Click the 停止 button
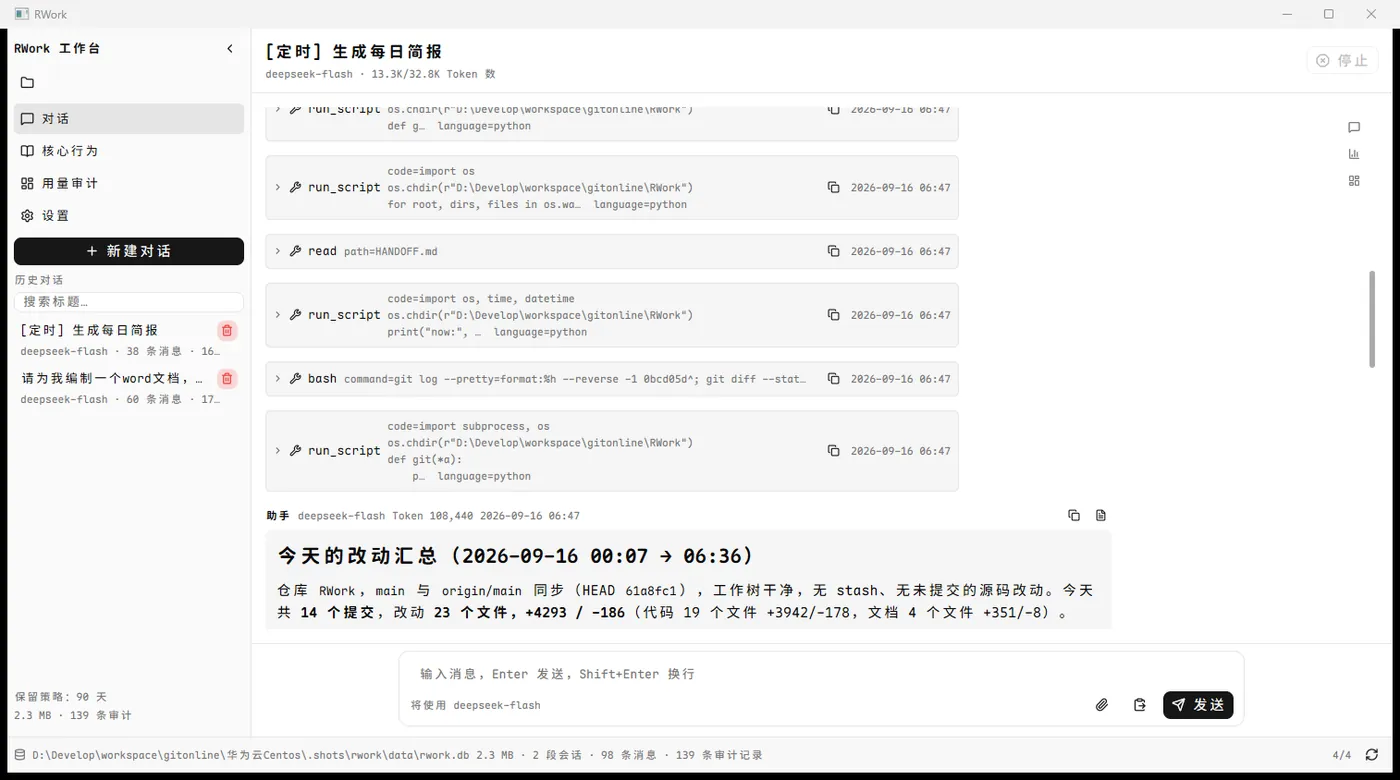 [x=1342, y=60]
